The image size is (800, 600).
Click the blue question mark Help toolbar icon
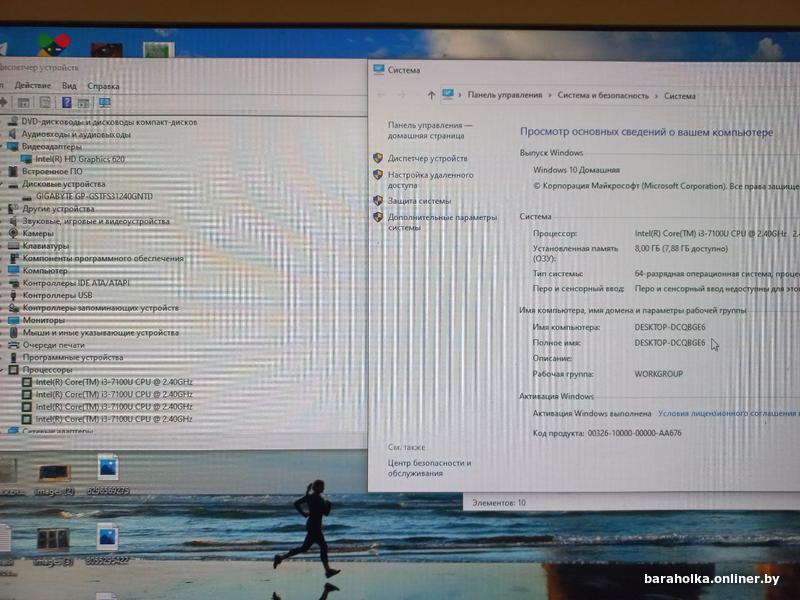point(66,103)
